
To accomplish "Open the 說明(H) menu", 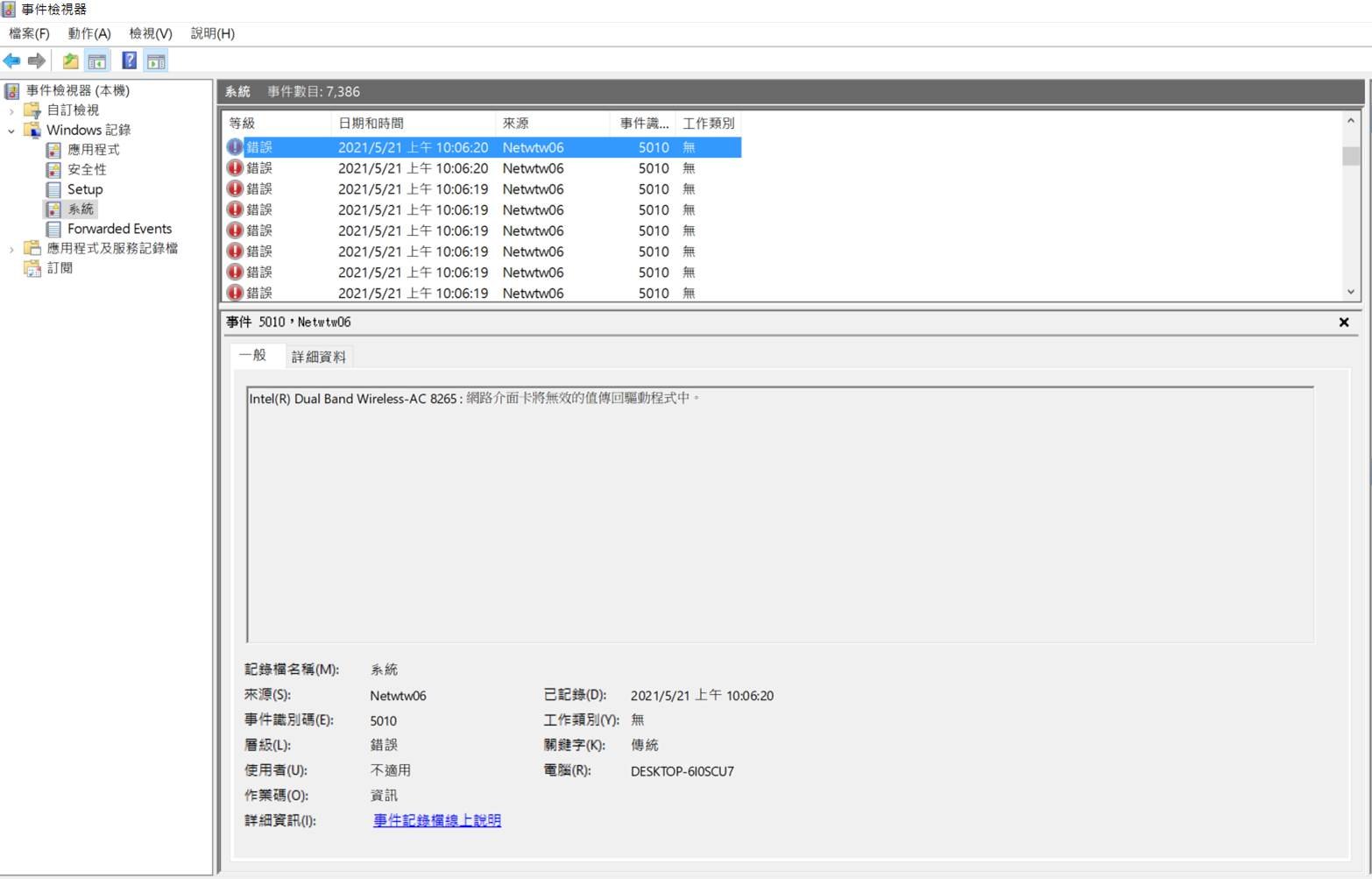I will [x=213, y=33].
